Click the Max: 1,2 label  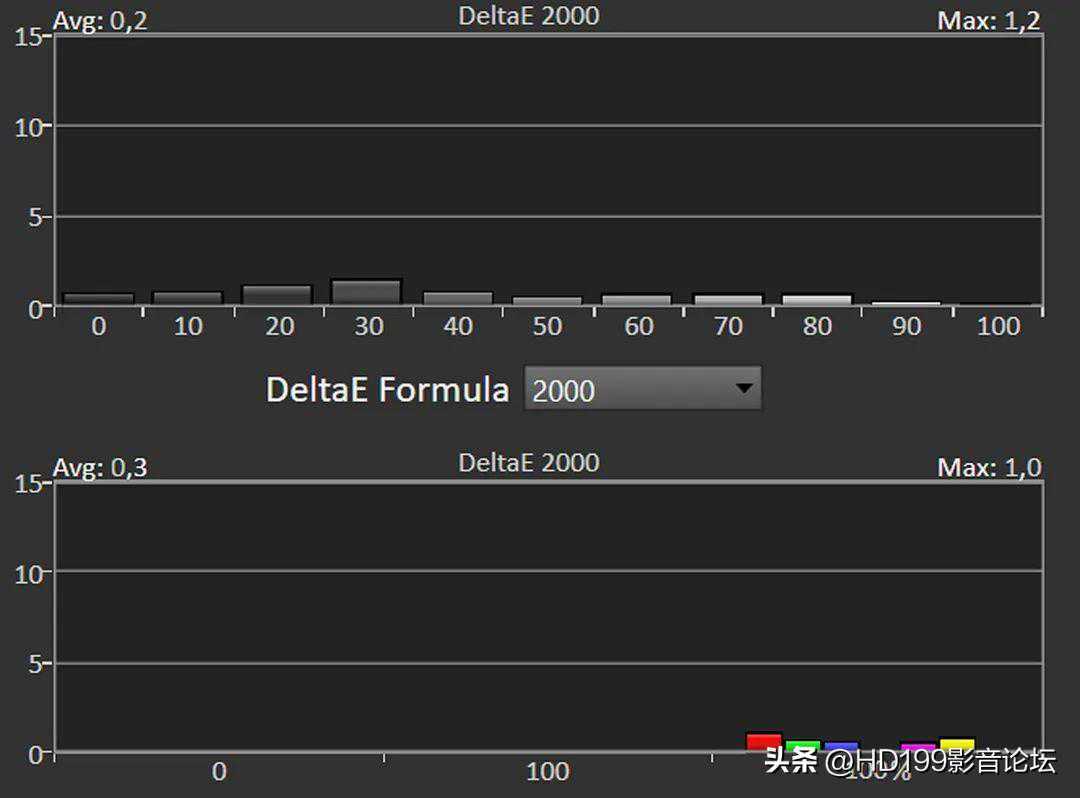[x=988, y=20]
